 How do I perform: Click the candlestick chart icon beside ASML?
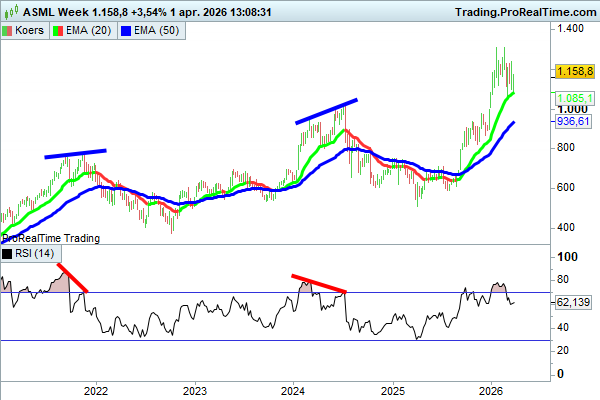coord(11,12)
